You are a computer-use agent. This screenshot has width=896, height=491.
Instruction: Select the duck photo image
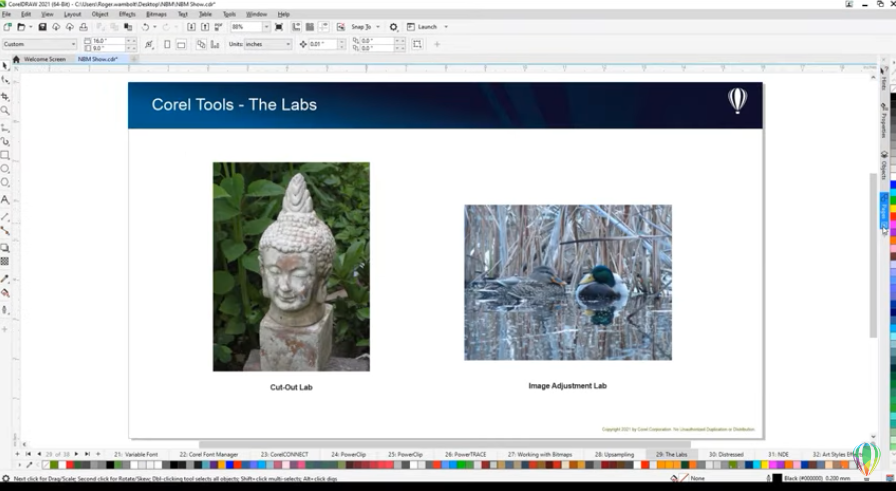(568, 282)
